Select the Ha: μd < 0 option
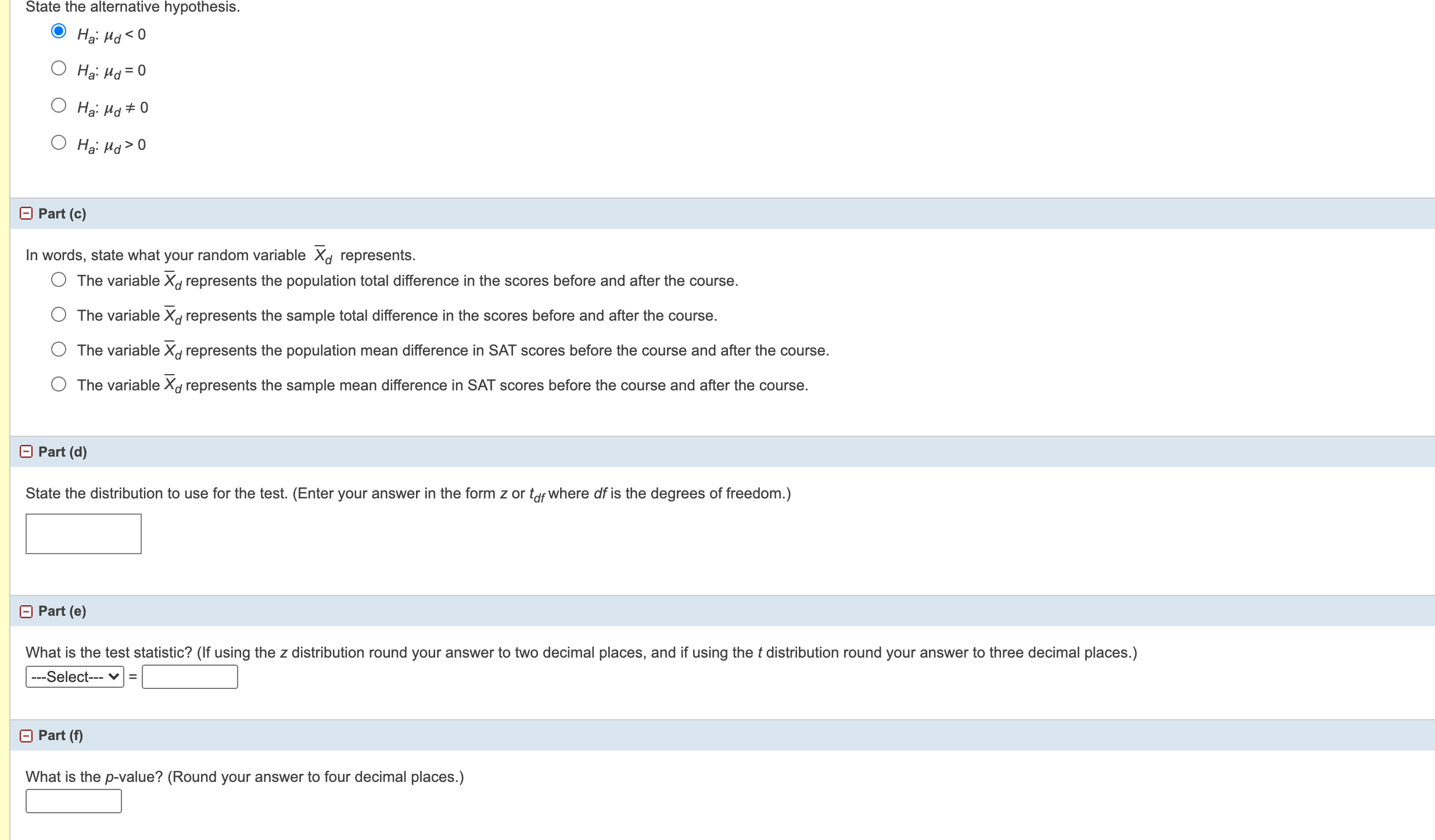 click(60, 30)
